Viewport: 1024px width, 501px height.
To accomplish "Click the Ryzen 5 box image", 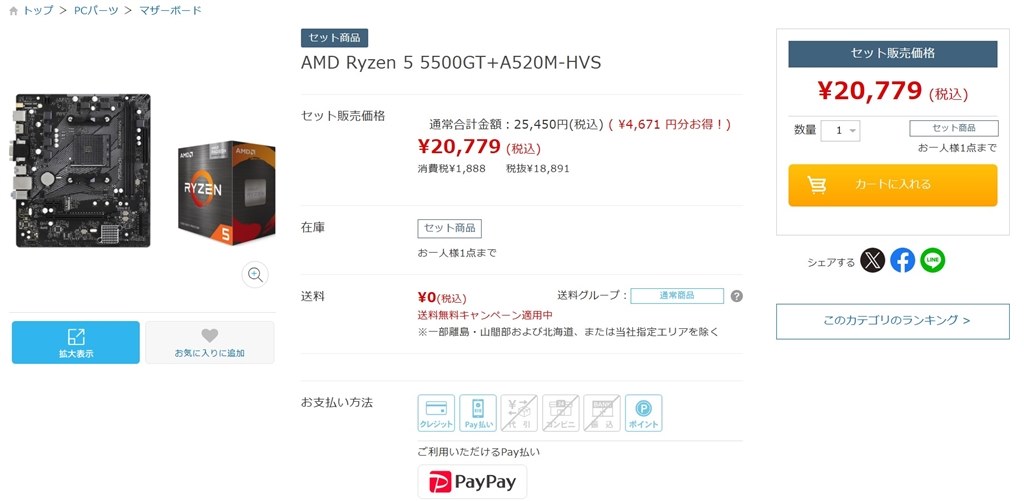I will tap(227, 193).
